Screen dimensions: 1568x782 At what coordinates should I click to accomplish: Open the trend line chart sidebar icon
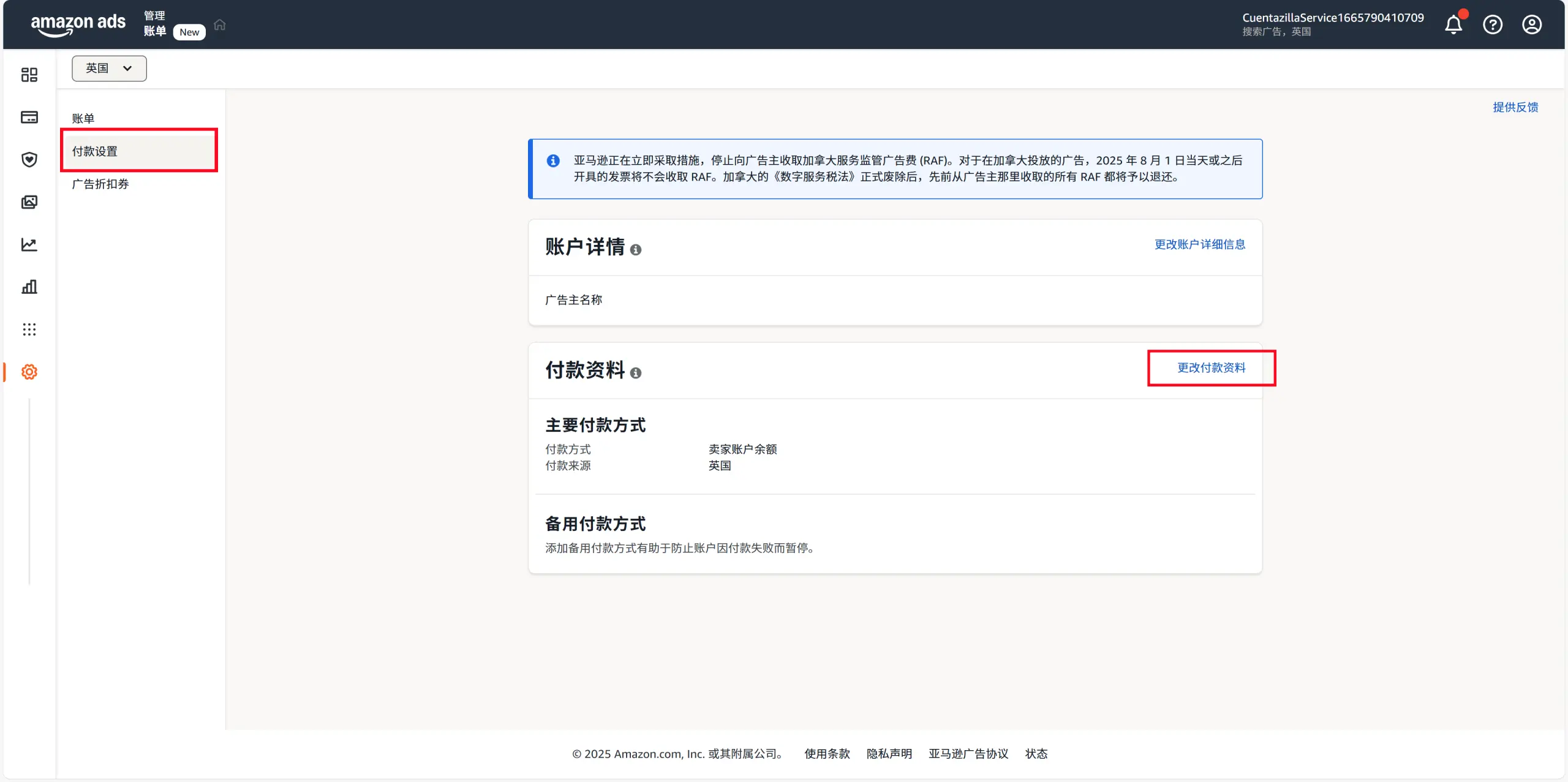pos(29,244)
